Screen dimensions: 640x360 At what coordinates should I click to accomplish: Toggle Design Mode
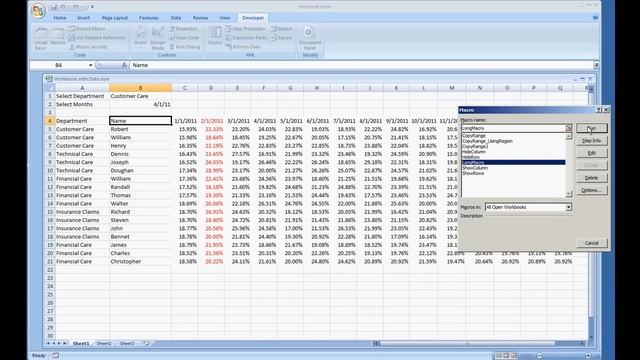click(x=158, y=38)
